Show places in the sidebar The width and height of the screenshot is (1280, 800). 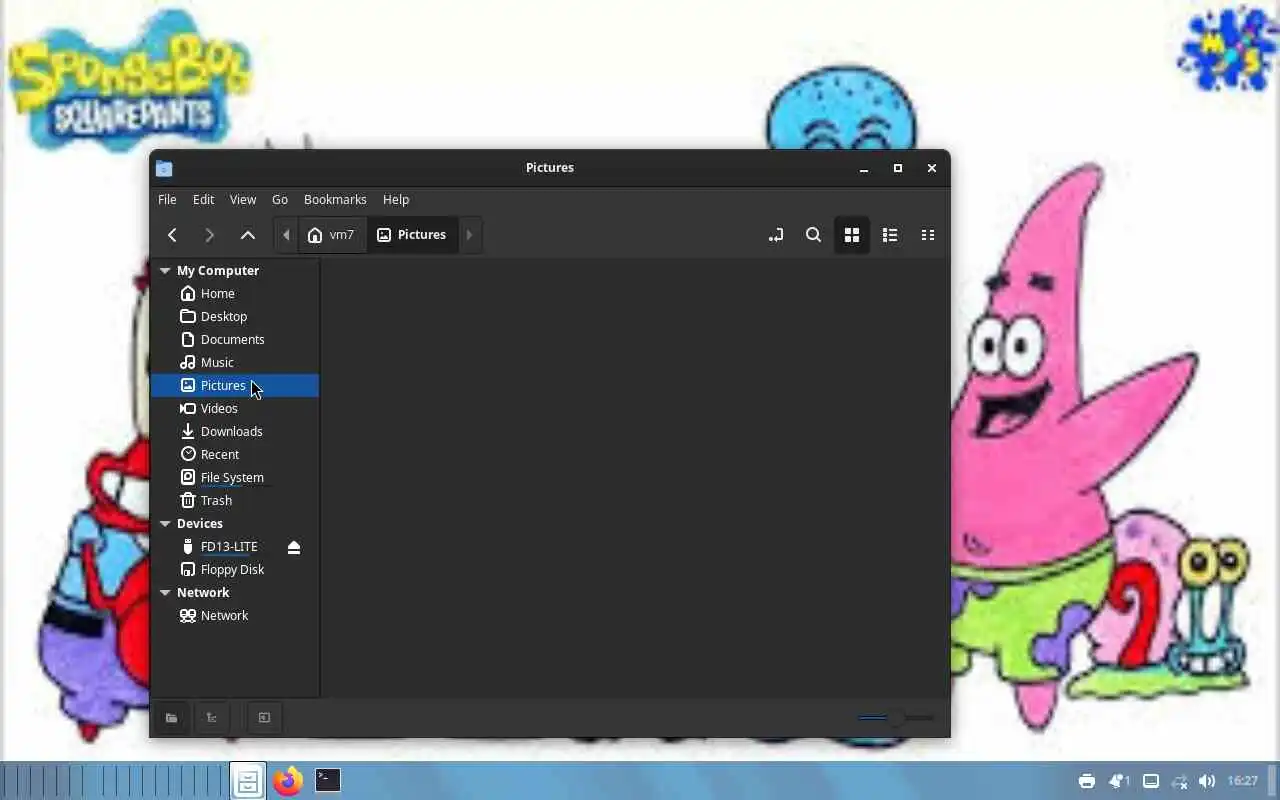coord(172,718)
